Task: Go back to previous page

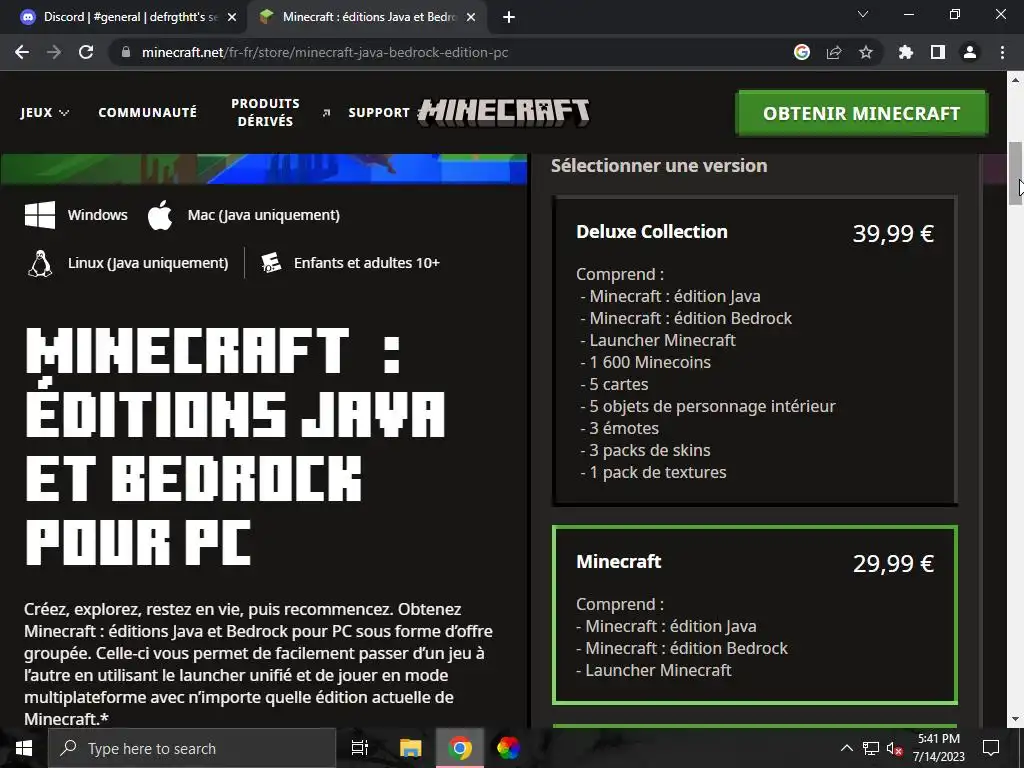Action: pos(22,52)
